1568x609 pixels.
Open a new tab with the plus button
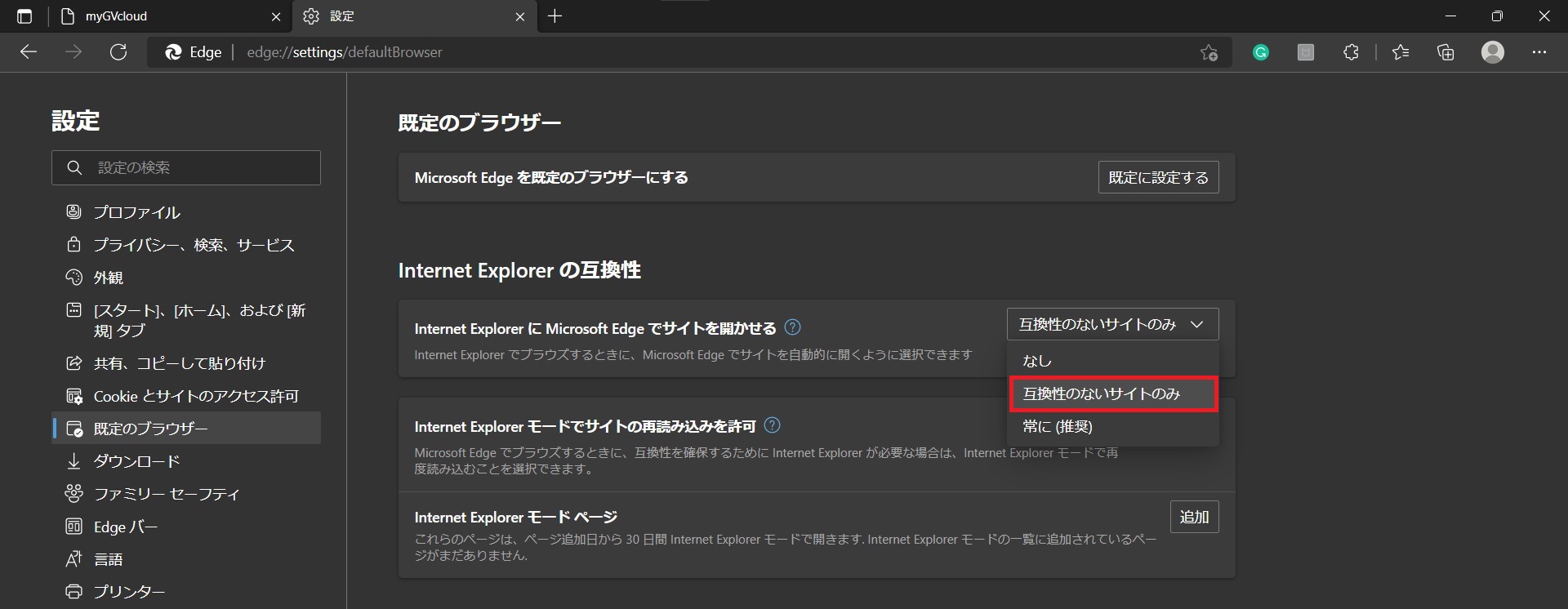coord(555,16)
